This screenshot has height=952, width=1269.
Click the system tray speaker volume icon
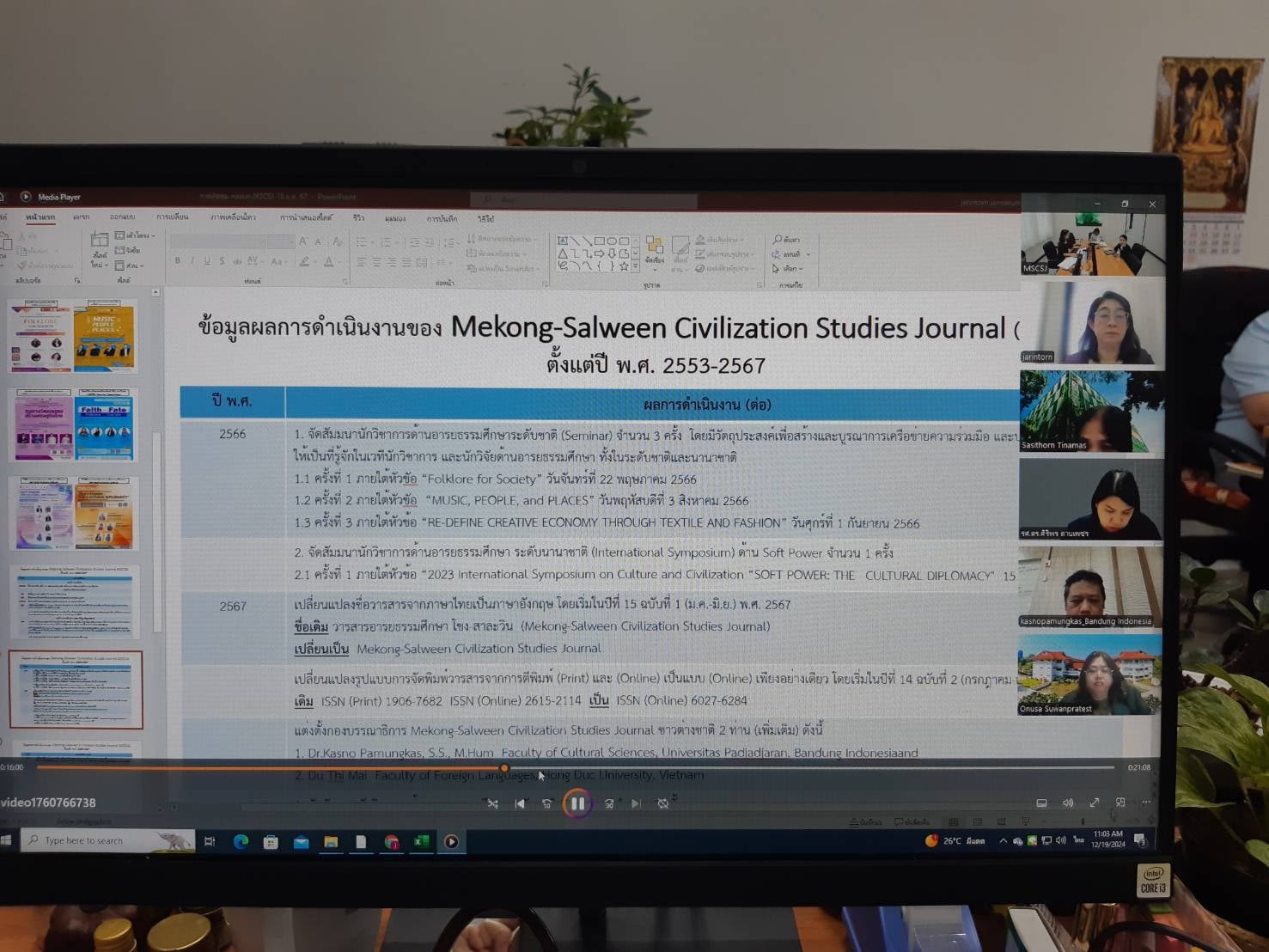tap(1060, 840)
